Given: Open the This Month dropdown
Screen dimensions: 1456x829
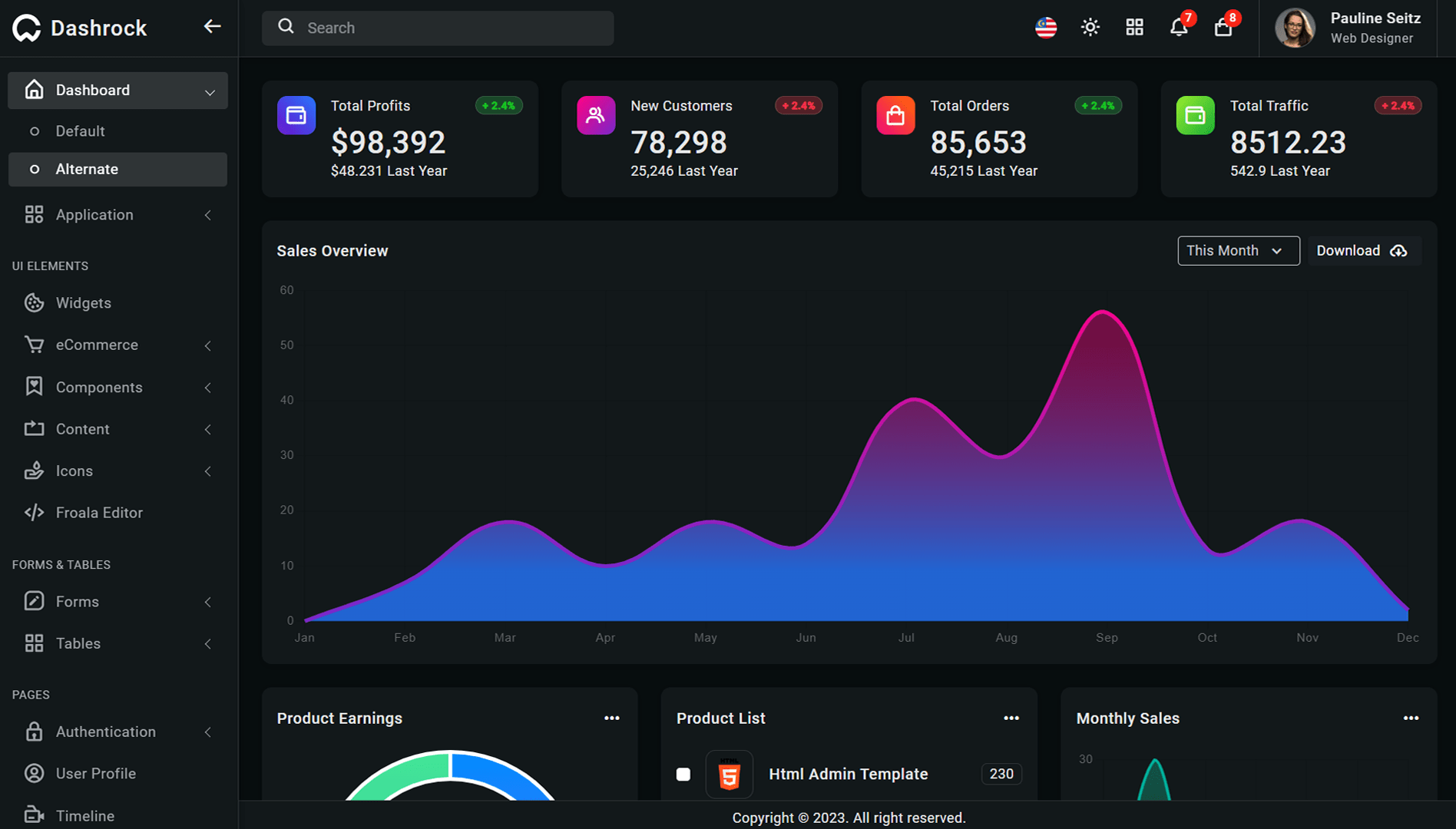Looking at the screenshot, I should [x=1238, y=251].
